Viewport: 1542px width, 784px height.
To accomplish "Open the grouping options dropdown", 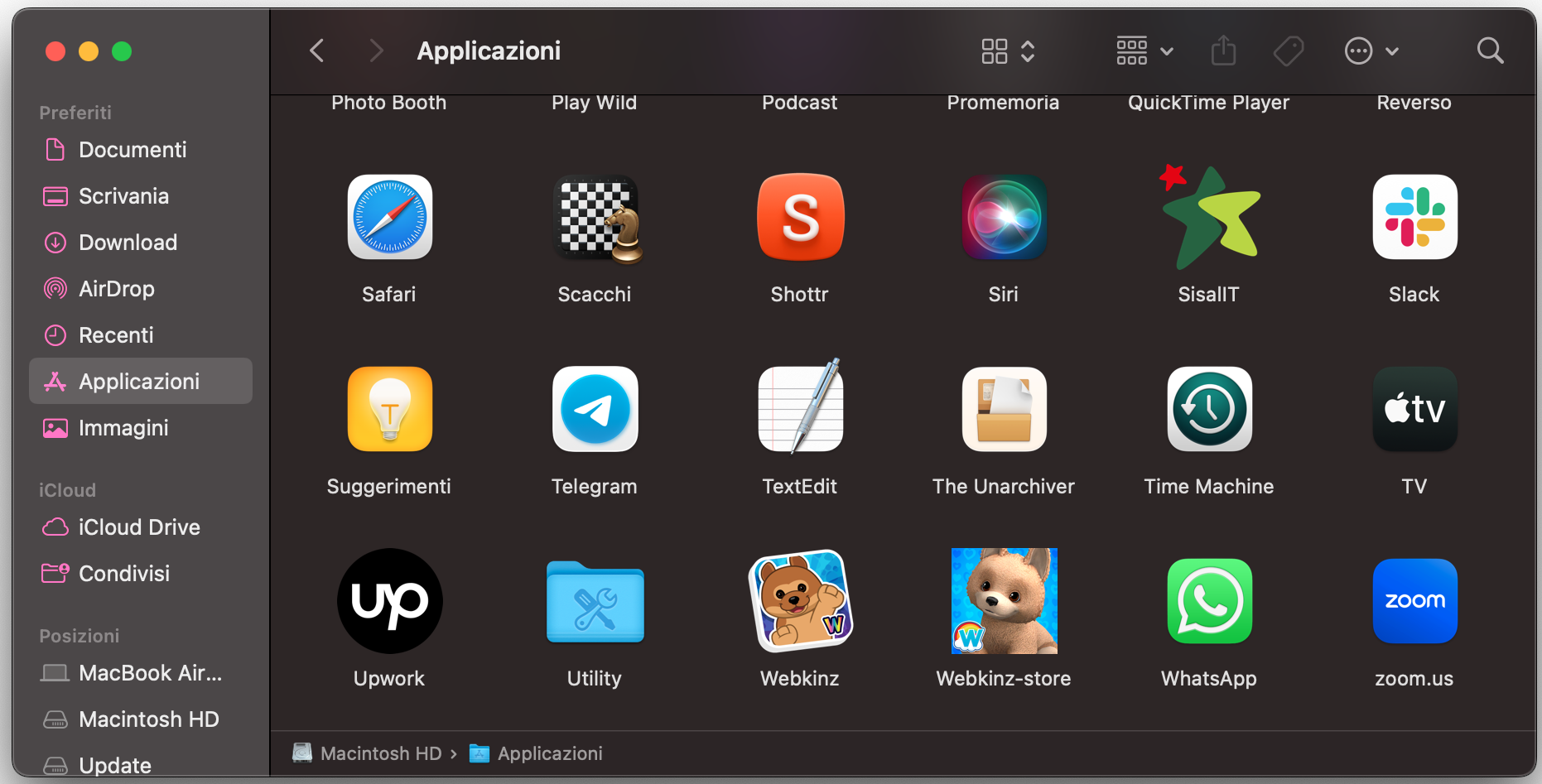I will (x=1167, y=51).
